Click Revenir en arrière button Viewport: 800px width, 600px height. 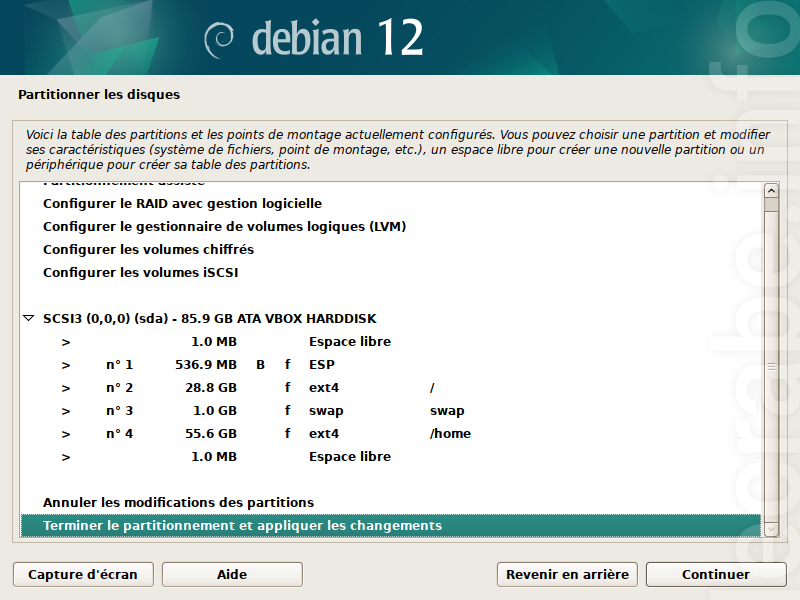(567, 574)
